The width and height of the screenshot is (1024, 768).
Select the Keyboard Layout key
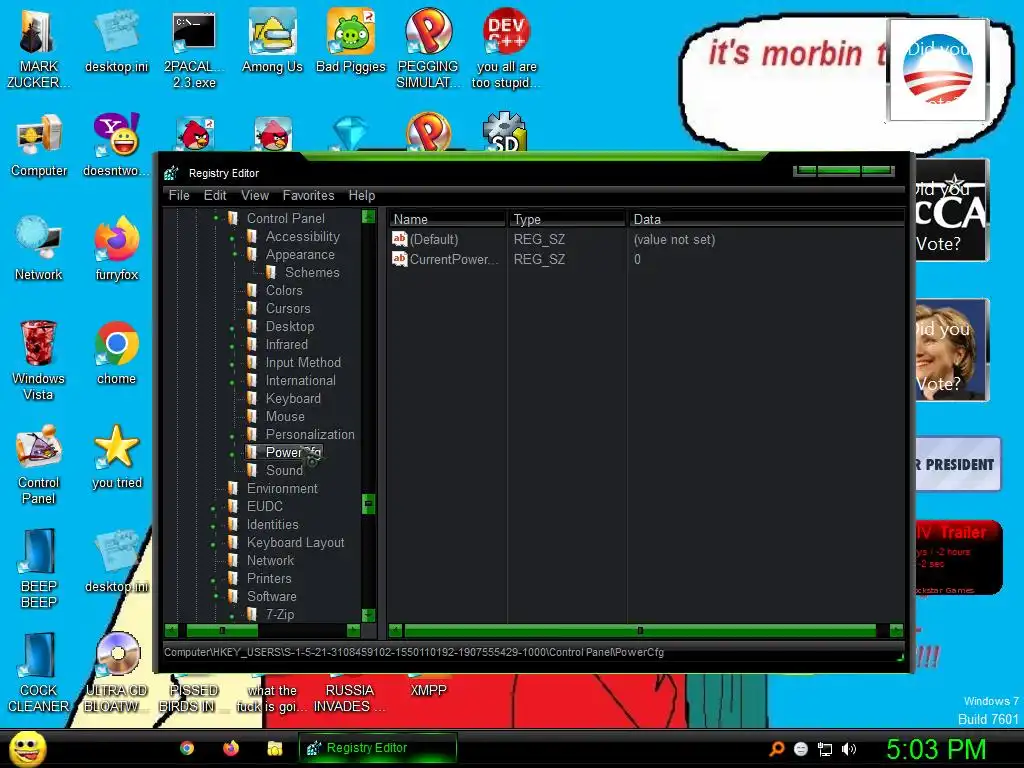pos(295,542)
